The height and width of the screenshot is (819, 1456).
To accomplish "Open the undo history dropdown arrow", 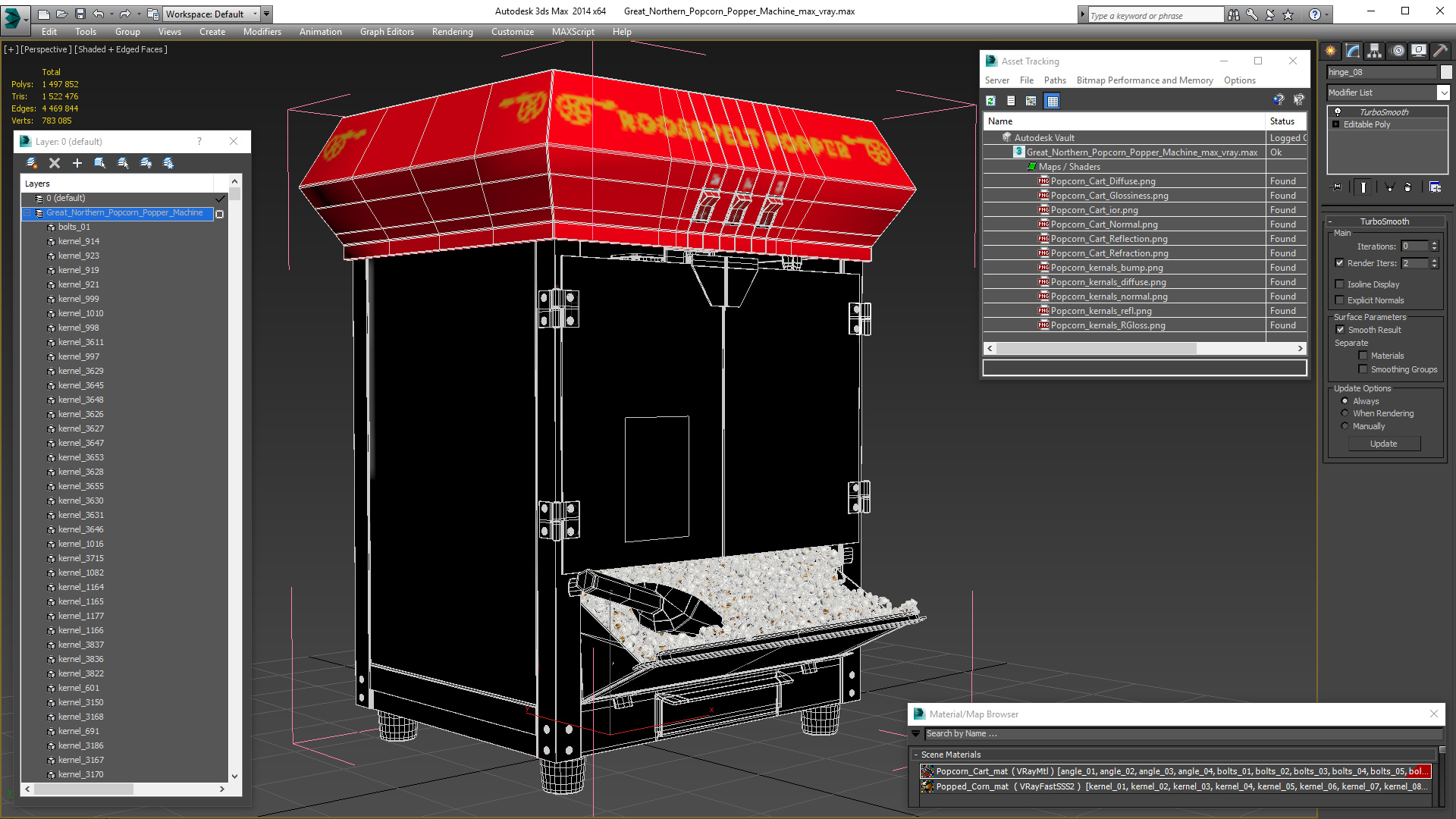I will 111,14.
